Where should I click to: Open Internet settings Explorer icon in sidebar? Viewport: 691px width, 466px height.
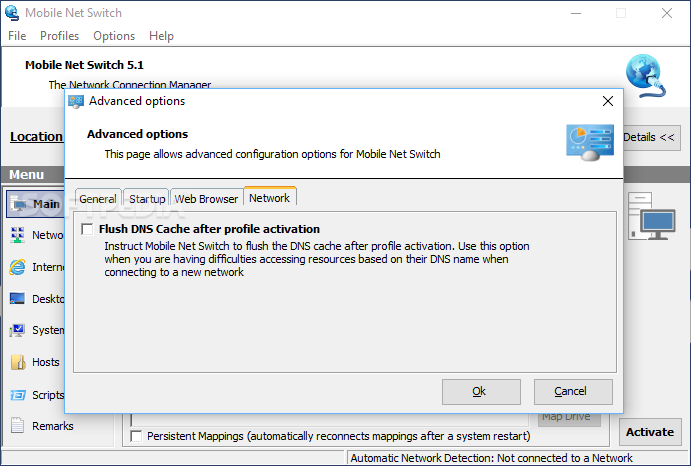(x=17, y=267)
